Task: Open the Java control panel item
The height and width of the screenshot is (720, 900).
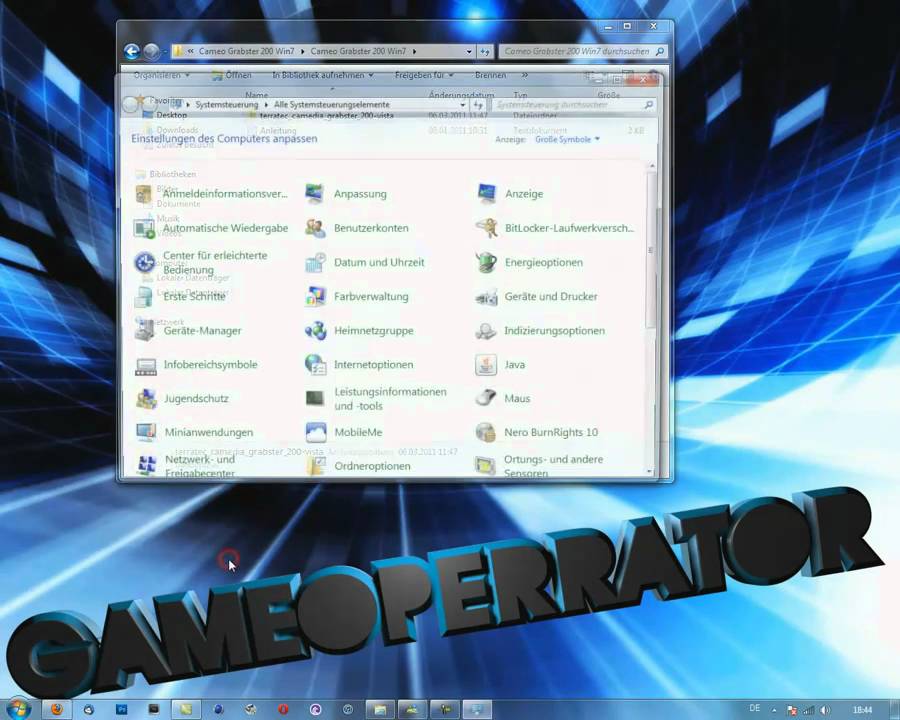Action: click(x=500, y=365)
